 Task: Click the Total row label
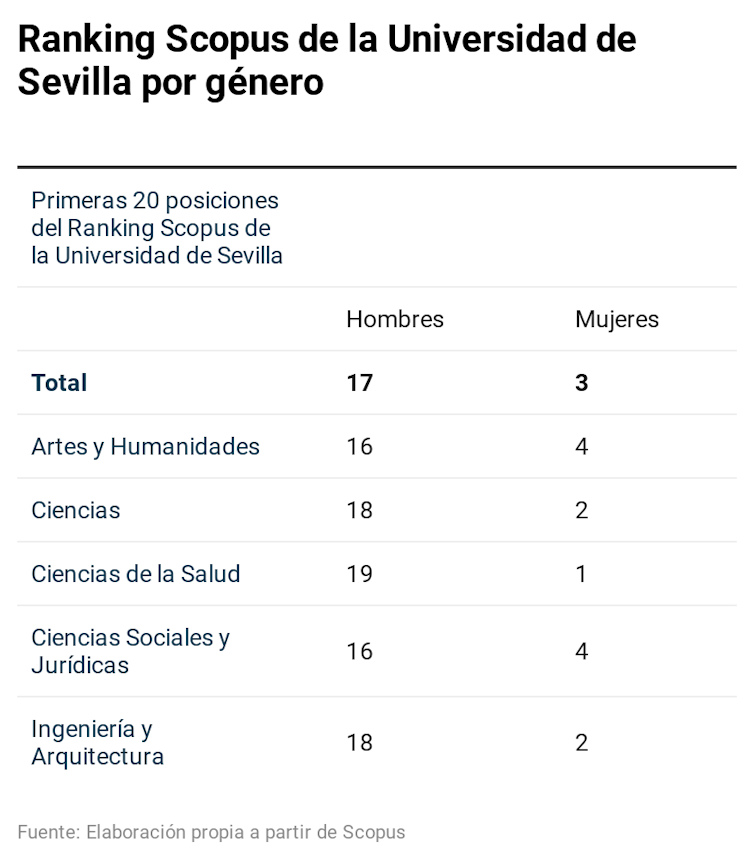[x=59, y=383]
